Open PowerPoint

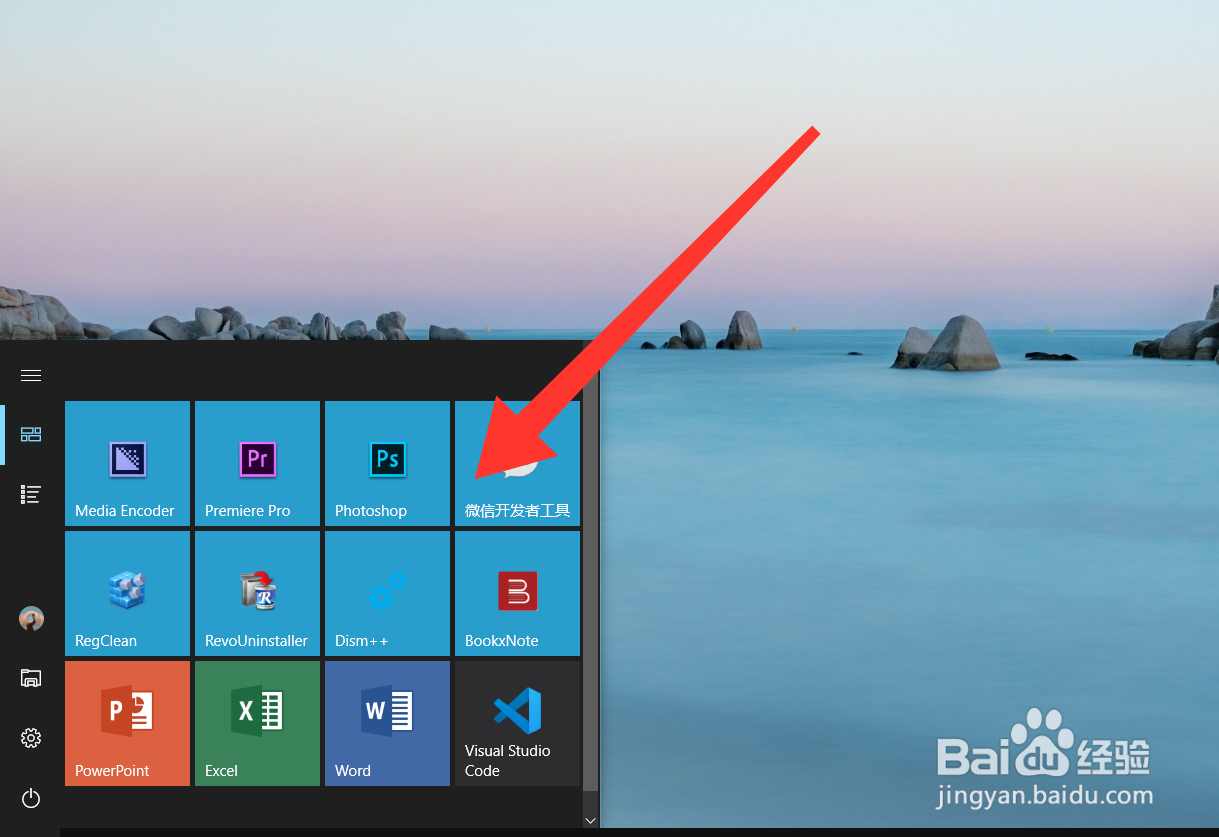click(x=127, y=723)
